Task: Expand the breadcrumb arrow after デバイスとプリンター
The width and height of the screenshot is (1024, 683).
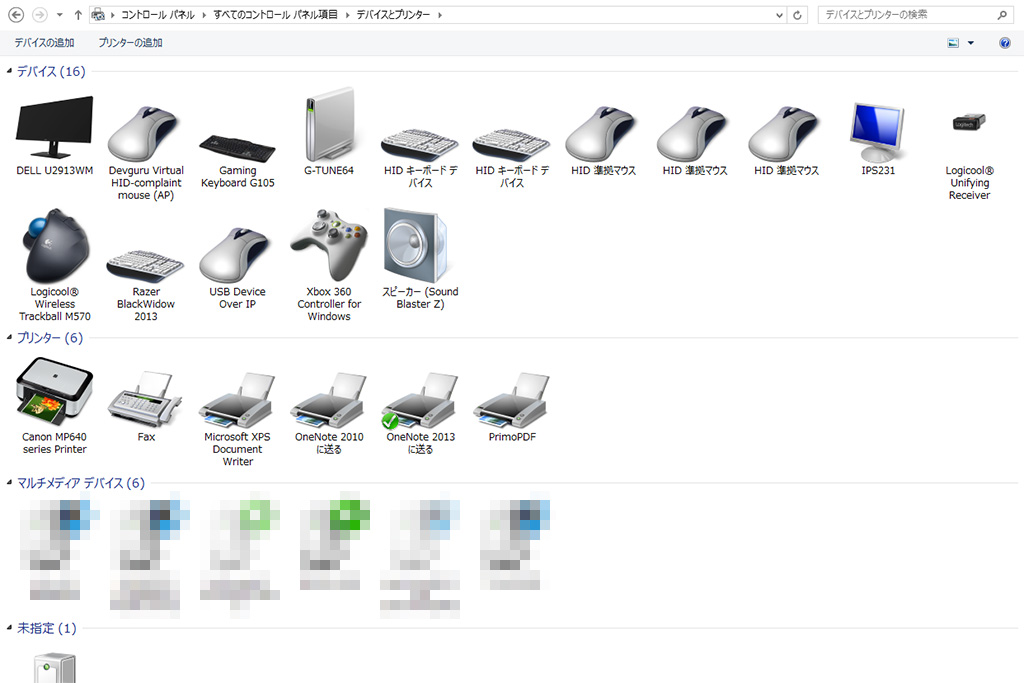Action: (440, 14)
